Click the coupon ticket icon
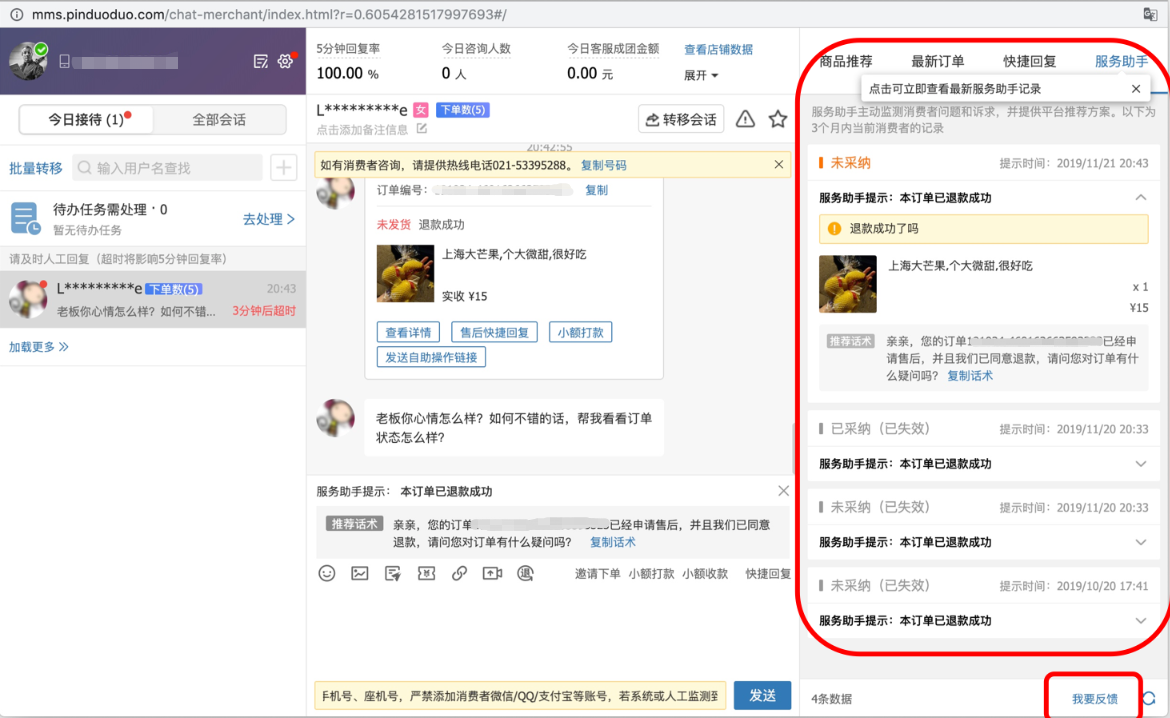1170x718 pixels. point(426,573)
